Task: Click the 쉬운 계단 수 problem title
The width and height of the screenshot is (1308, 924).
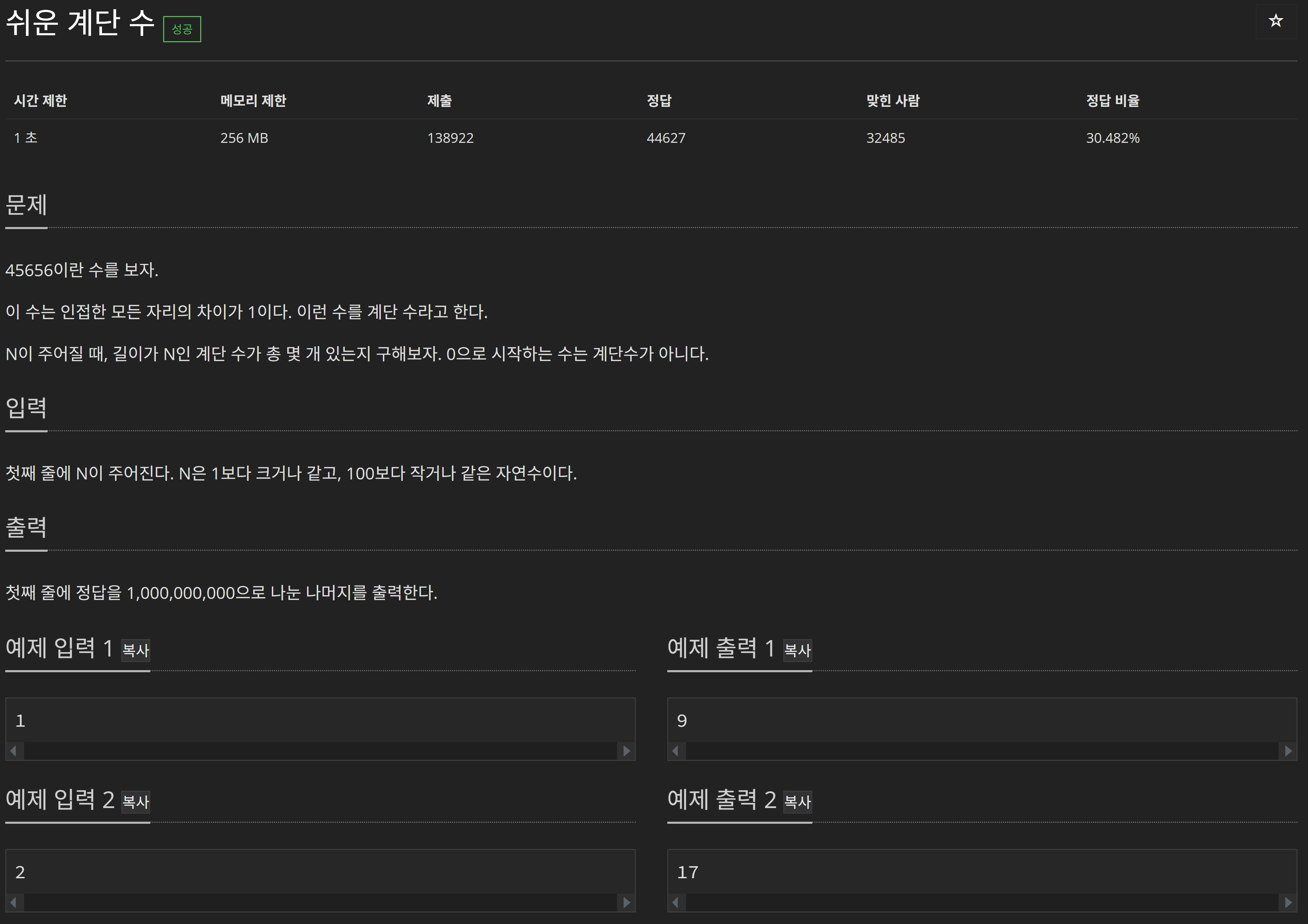Action: (x=80, y=23)
